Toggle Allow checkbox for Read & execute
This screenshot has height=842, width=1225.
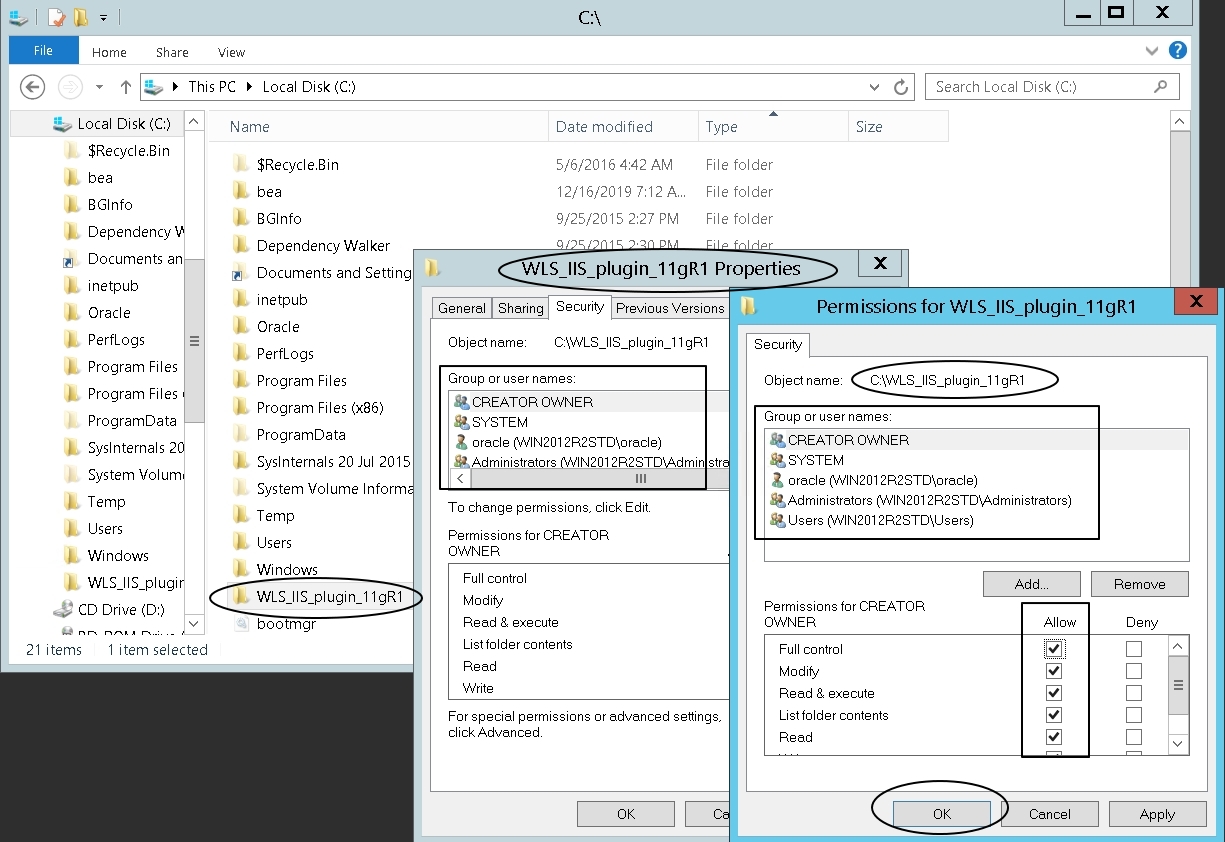click(1053, 693)
